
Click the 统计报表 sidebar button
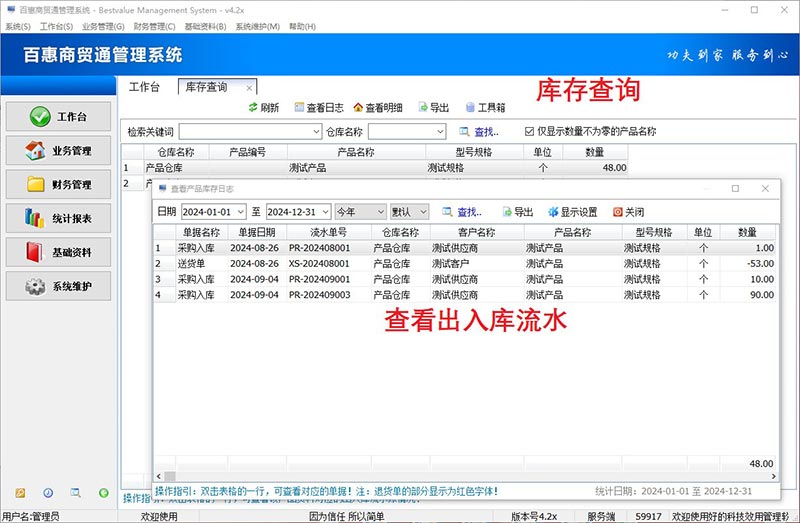(x=59, y=218)
